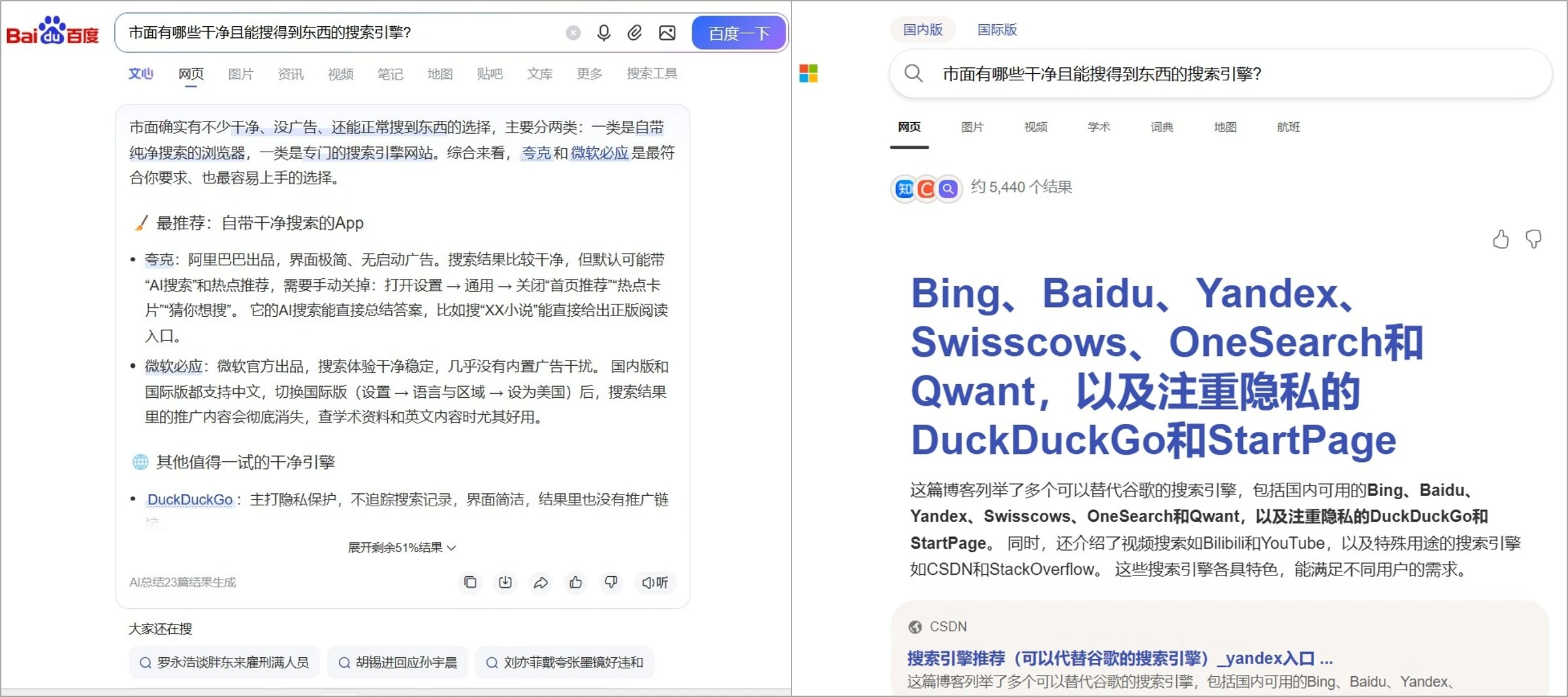Attach a file via paperclip icon
Screen dimensions: 1568x697
[635, 33]
